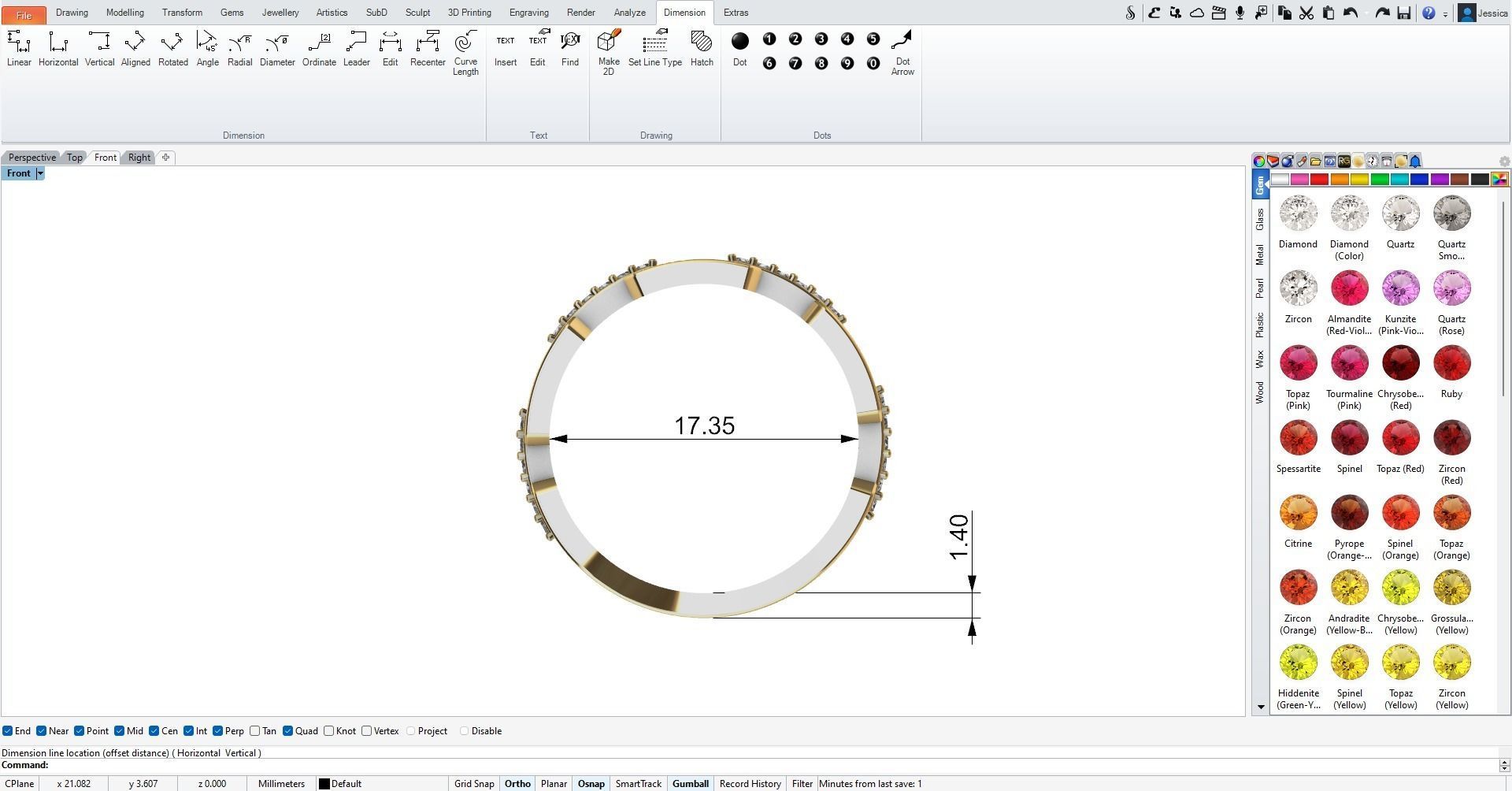Open the Front viewport title dropdown arrow
This screenshot has width=1512, height=791.
pyautogui.click(x=40, y=173)
